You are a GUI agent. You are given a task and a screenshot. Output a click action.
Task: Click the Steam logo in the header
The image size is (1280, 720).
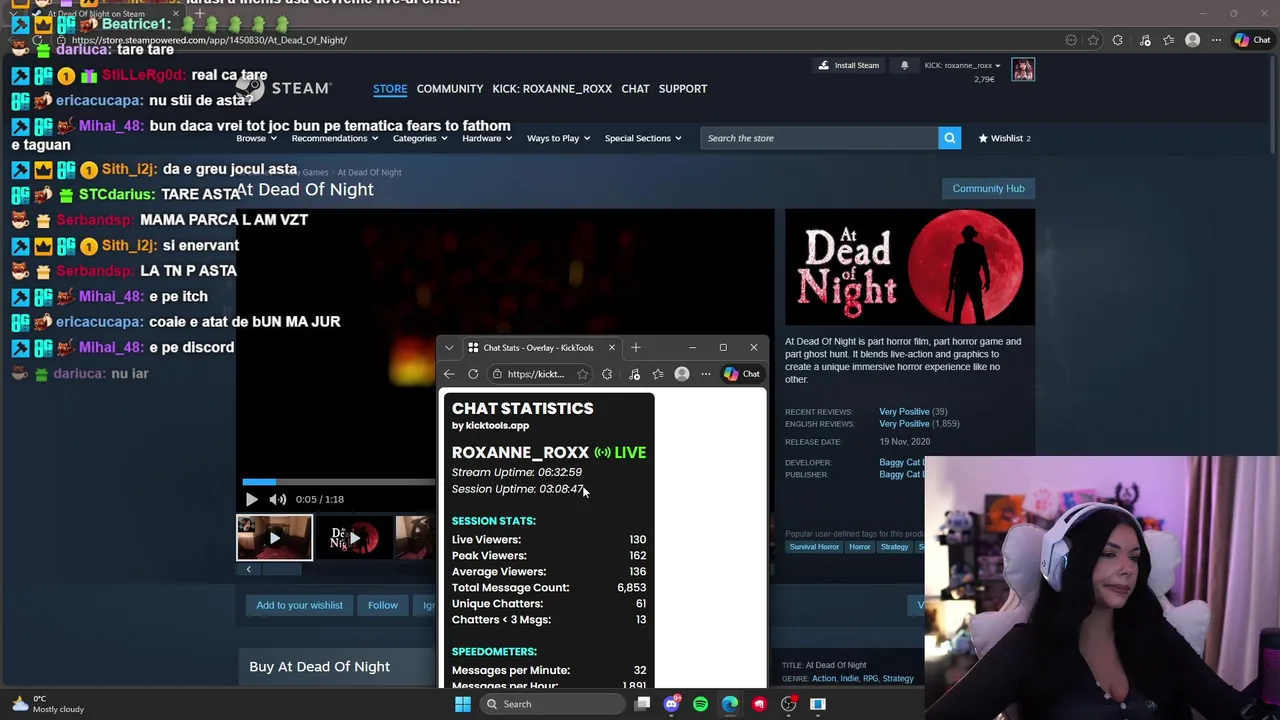point(284,89)
